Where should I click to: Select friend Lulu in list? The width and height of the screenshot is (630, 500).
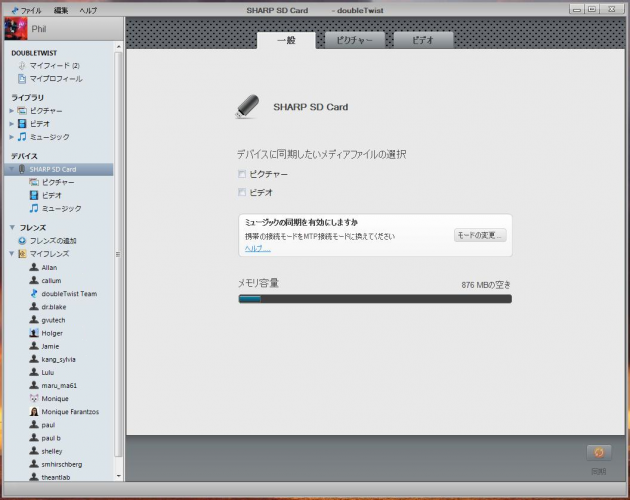point(47,373)
